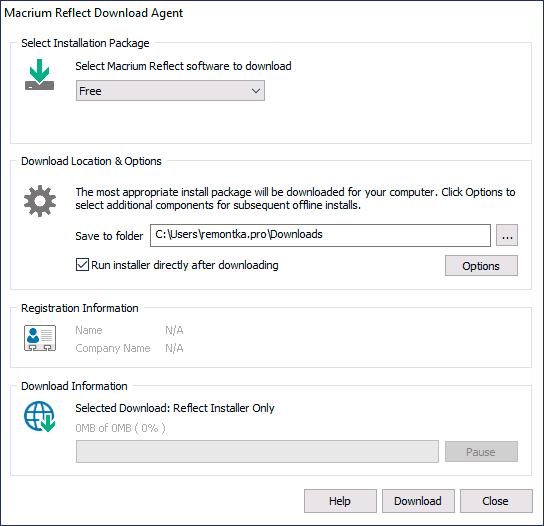Click the registration ID card icon
The image size is (544, 526).
40,338
